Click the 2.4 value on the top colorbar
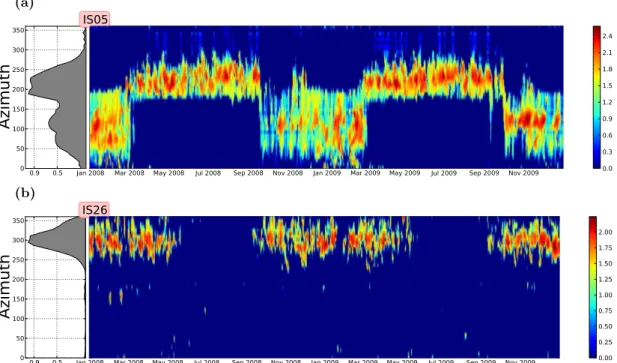This screenshot has height=363, width=617. click(x=607, y=36)
